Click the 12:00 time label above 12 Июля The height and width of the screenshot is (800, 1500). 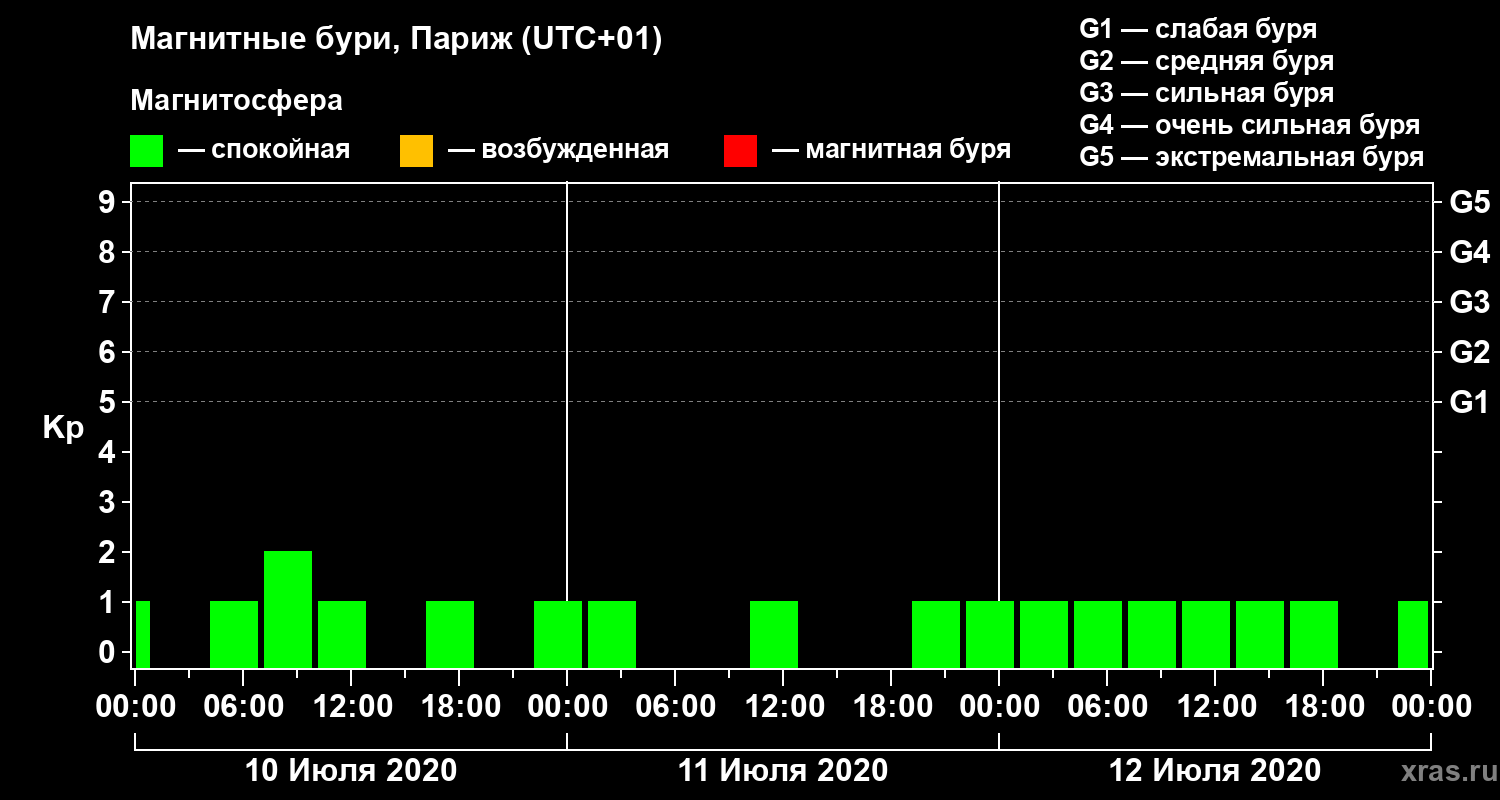1215,707
